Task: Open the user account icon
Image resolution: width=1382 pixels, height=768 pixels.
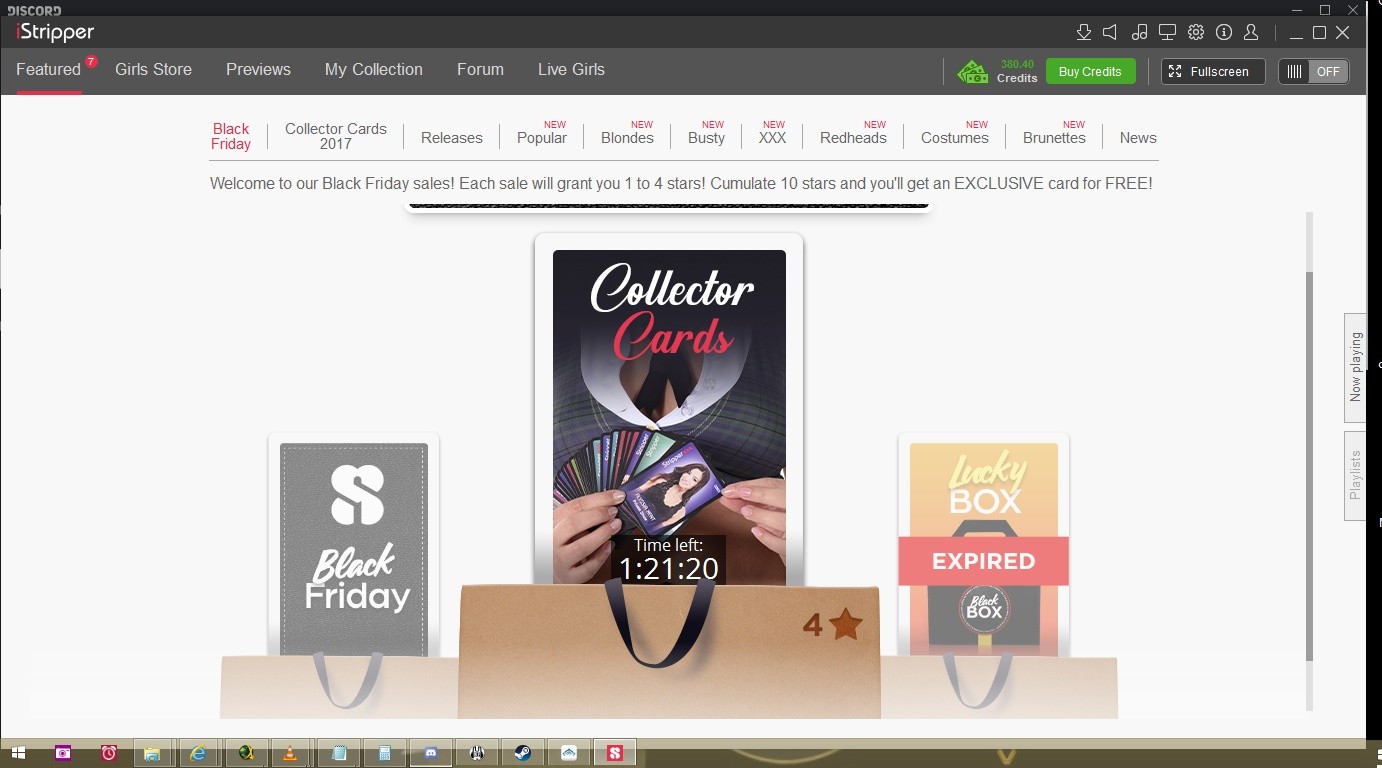Action: 1251,32
